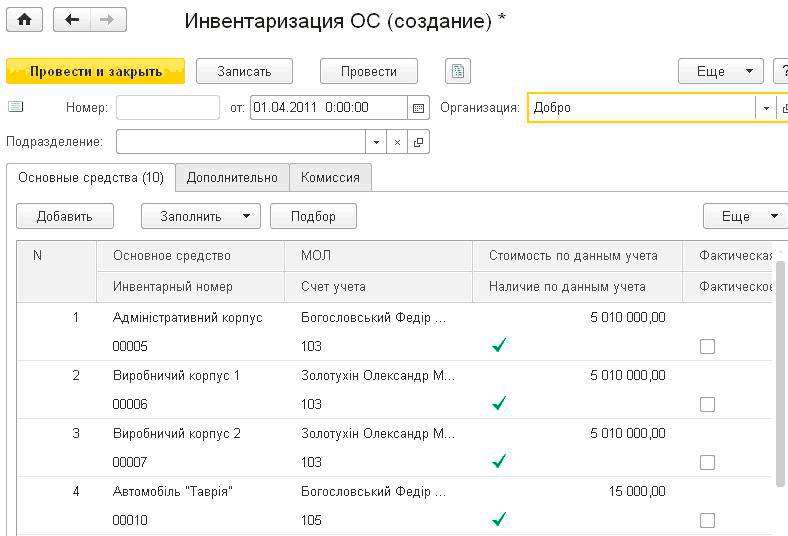This screenshot has width=788, height=536.
Task: Click the green checkmark in row 00006
Action: (499, 403)
